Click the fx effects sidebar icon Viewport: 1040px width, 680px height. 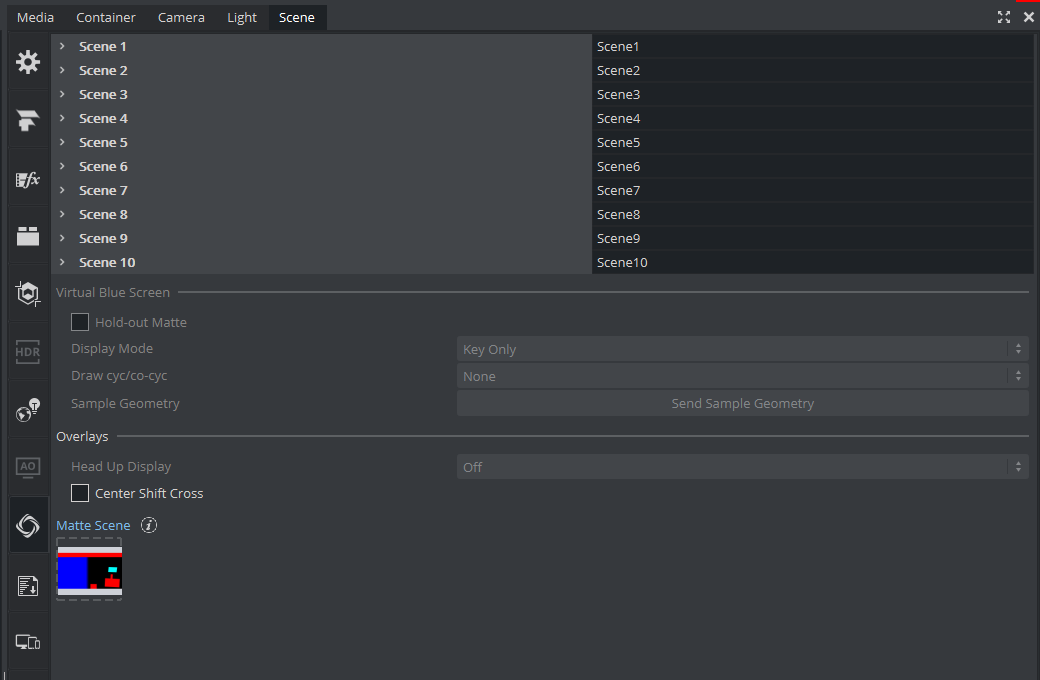(28, 180)
